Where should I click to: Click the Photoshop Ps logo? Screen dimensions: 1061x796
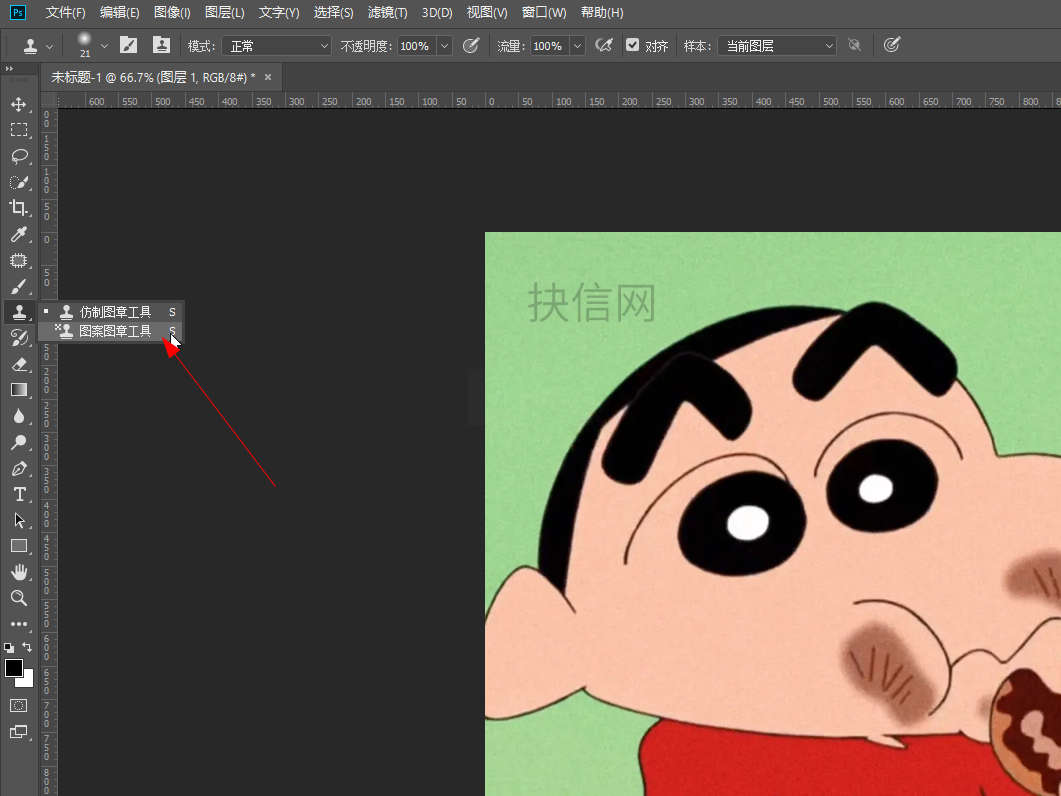click(18, 12)
